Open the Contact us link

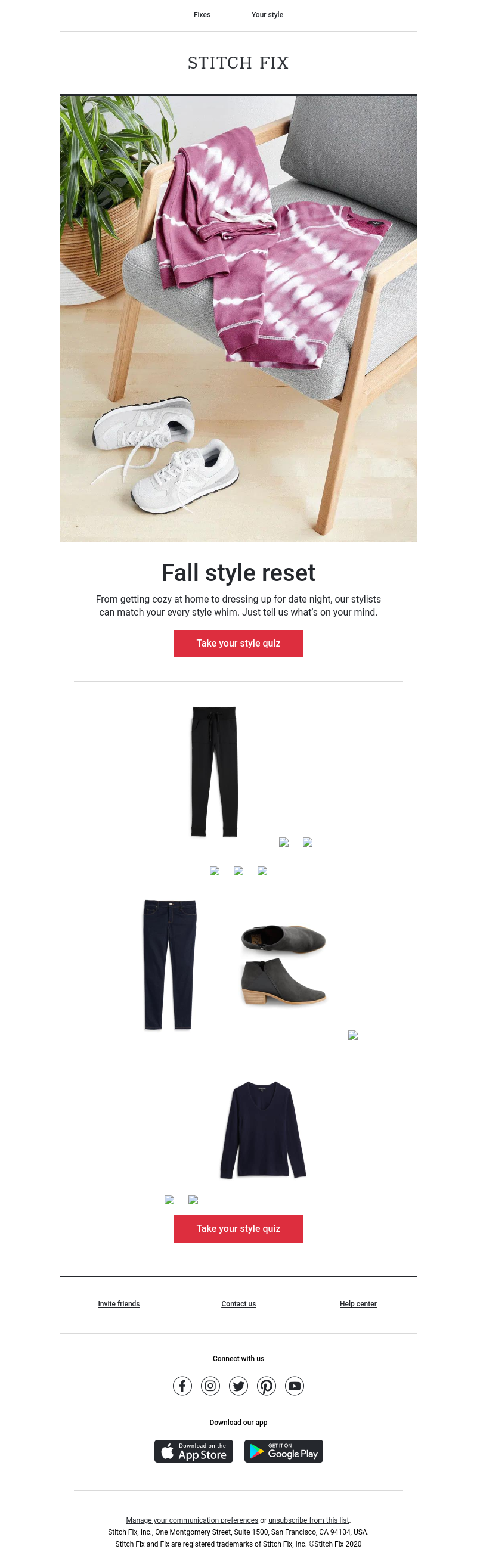tap(239, 1304)
